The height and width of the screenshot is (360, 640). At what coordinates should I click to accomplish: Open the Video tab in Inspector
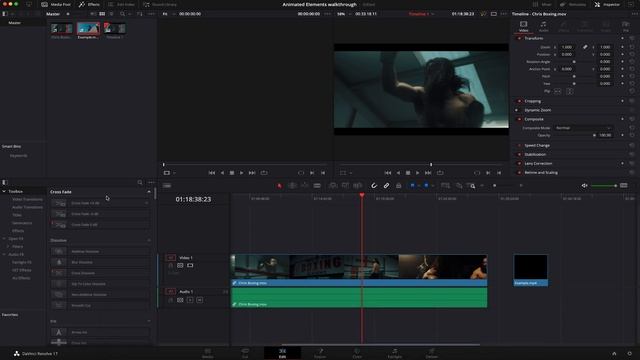click(523, 27)
